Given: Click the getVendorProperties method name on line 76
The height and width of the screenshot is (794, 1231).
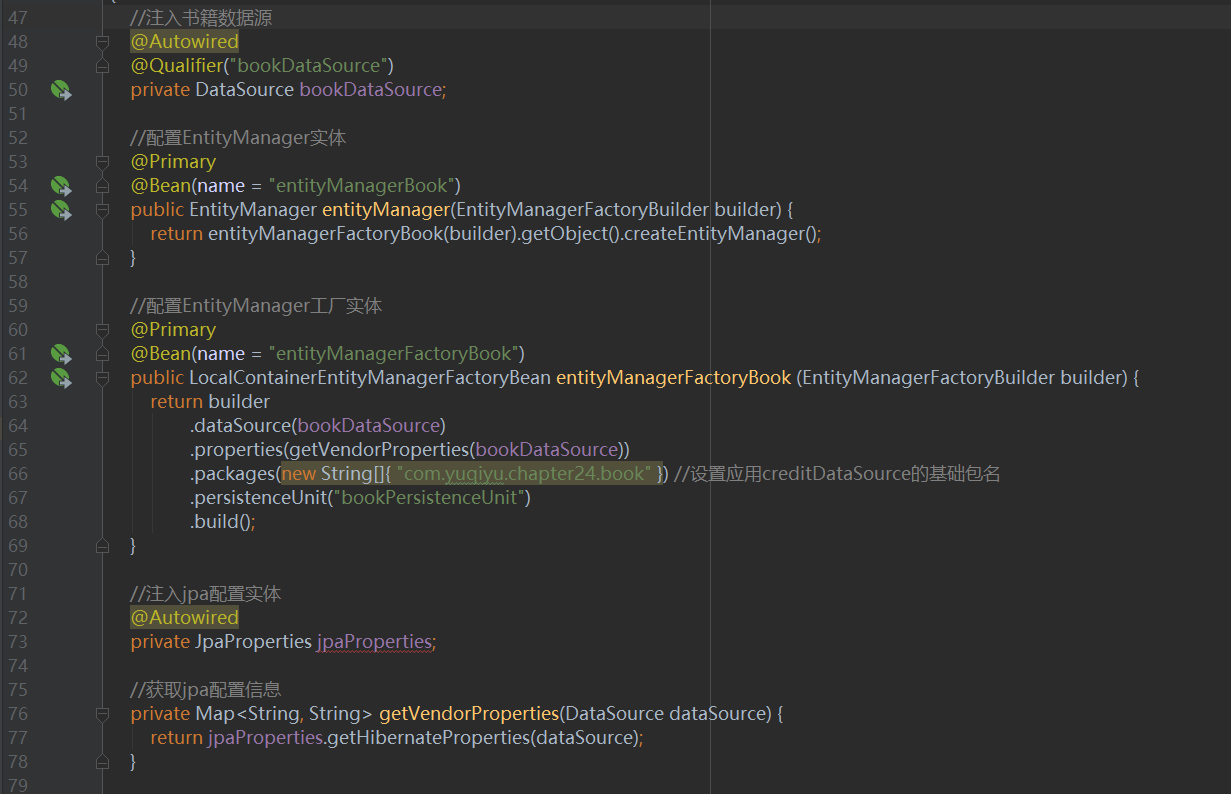Looking at the screenshot, I should click(x=468, y=714).
